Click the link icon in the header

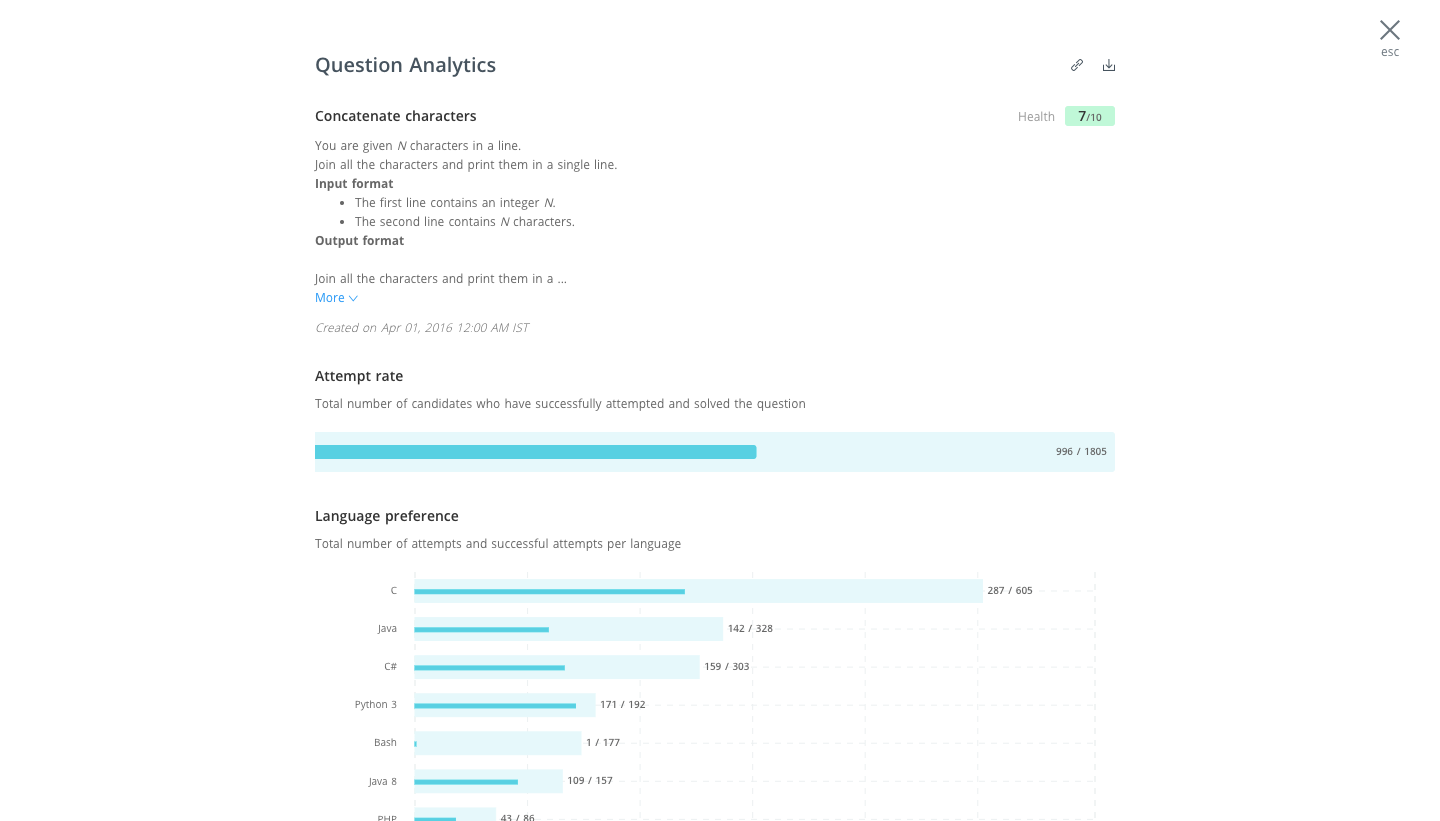coord(1077,64)
